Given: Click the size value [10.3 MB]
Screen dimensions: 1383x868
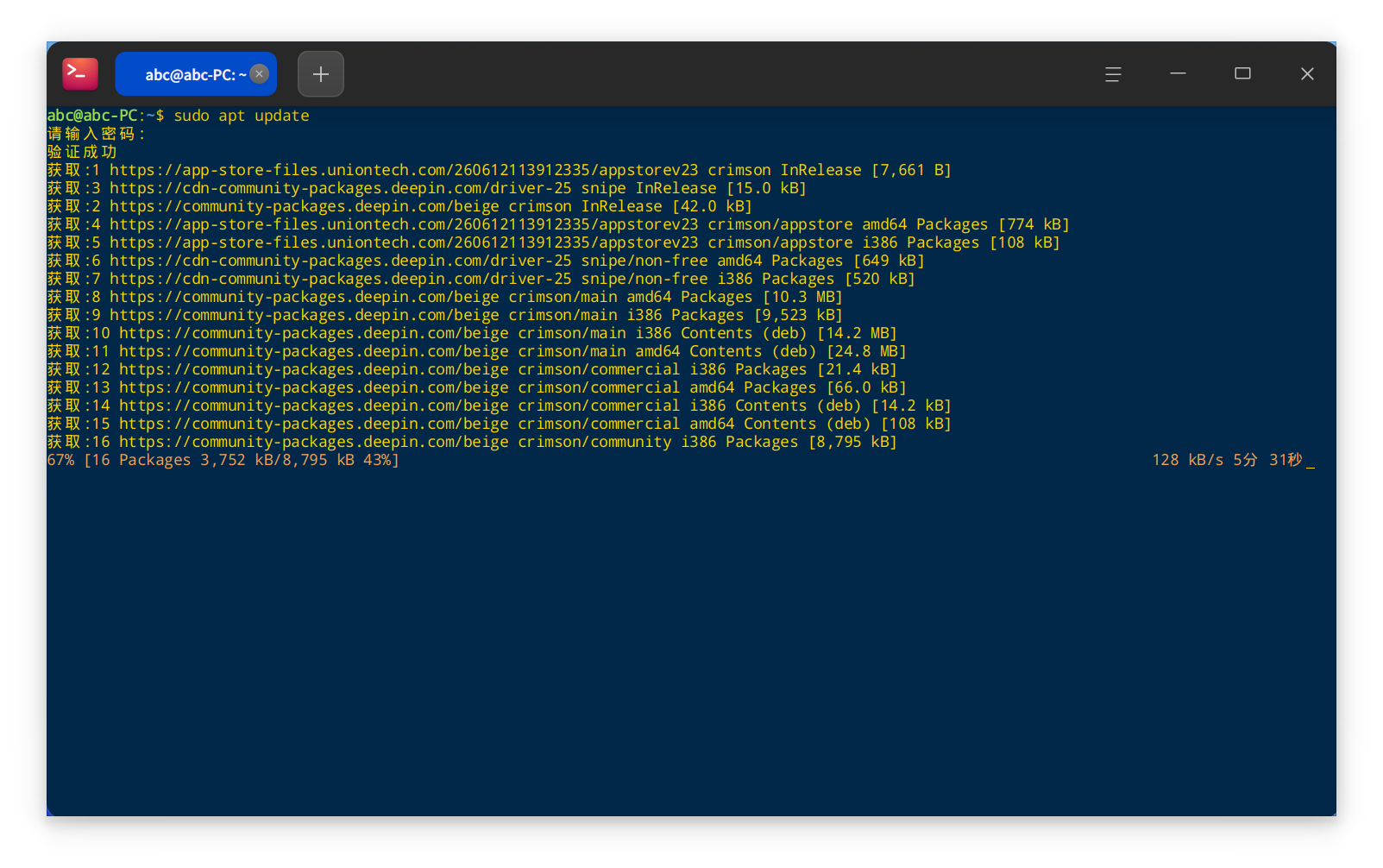Looking at the screenshot, I should tap(802, 297).
